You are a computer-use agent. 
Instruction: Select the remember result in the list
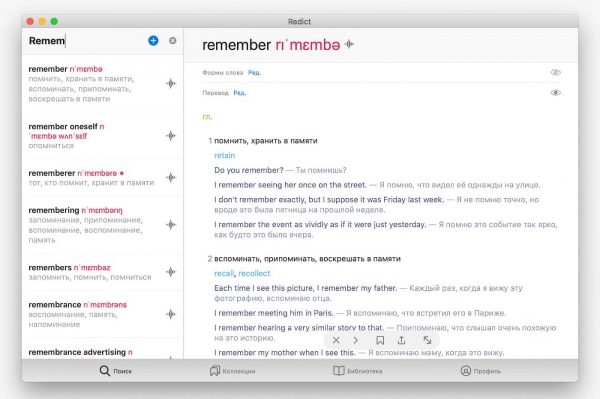[x=102, y=84]
